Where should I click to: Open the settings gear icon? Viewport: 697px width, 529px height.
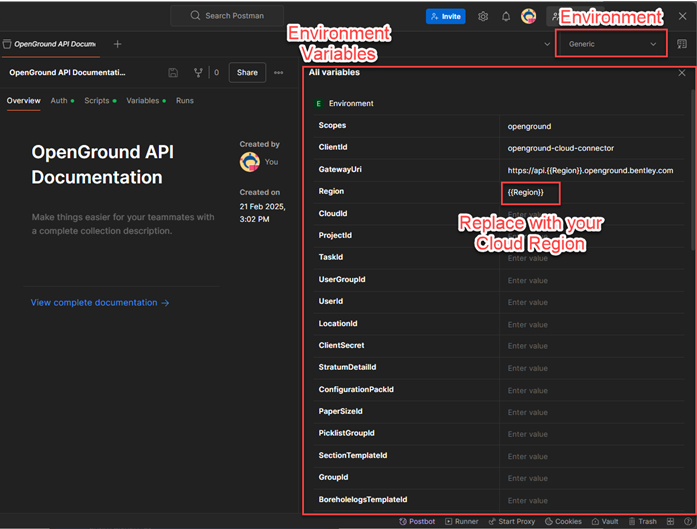(483, 16)
